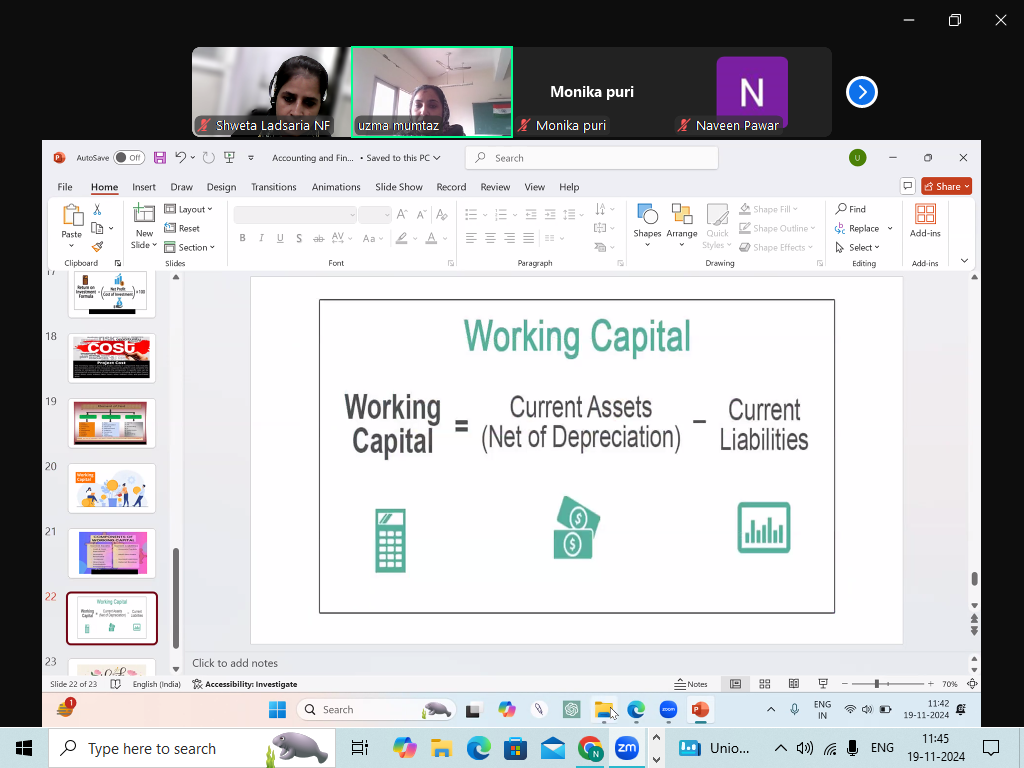Toggle the Notes pane button
The height and width of the screenshot is (768, 1024).
point(691,684)
